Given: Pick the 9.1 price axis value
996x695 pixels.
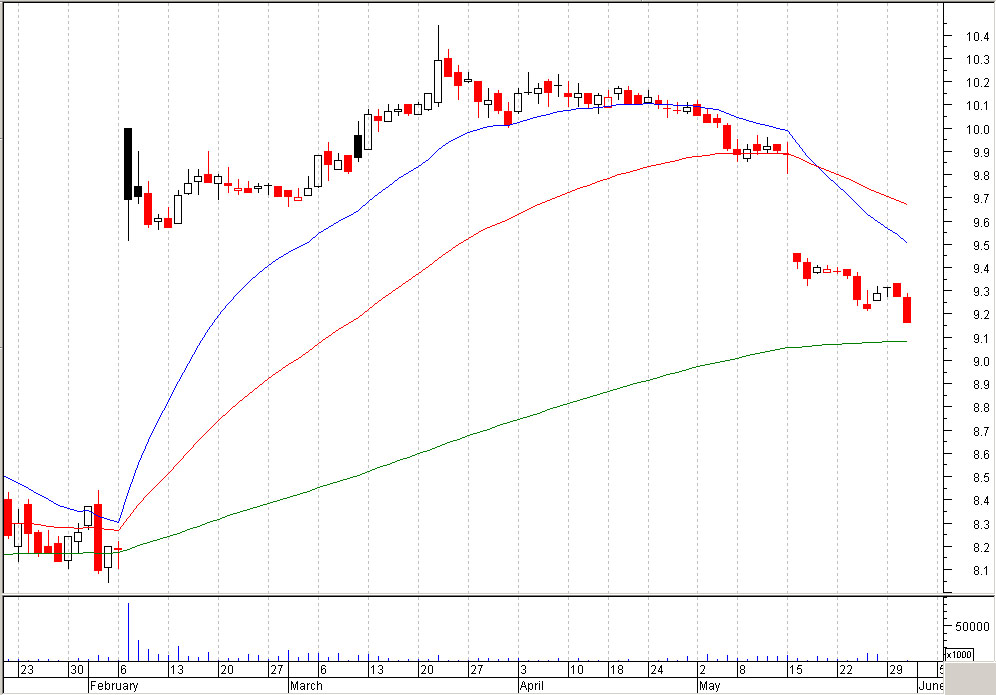Looking at the screenshot, I should click(x=981, y=339).
